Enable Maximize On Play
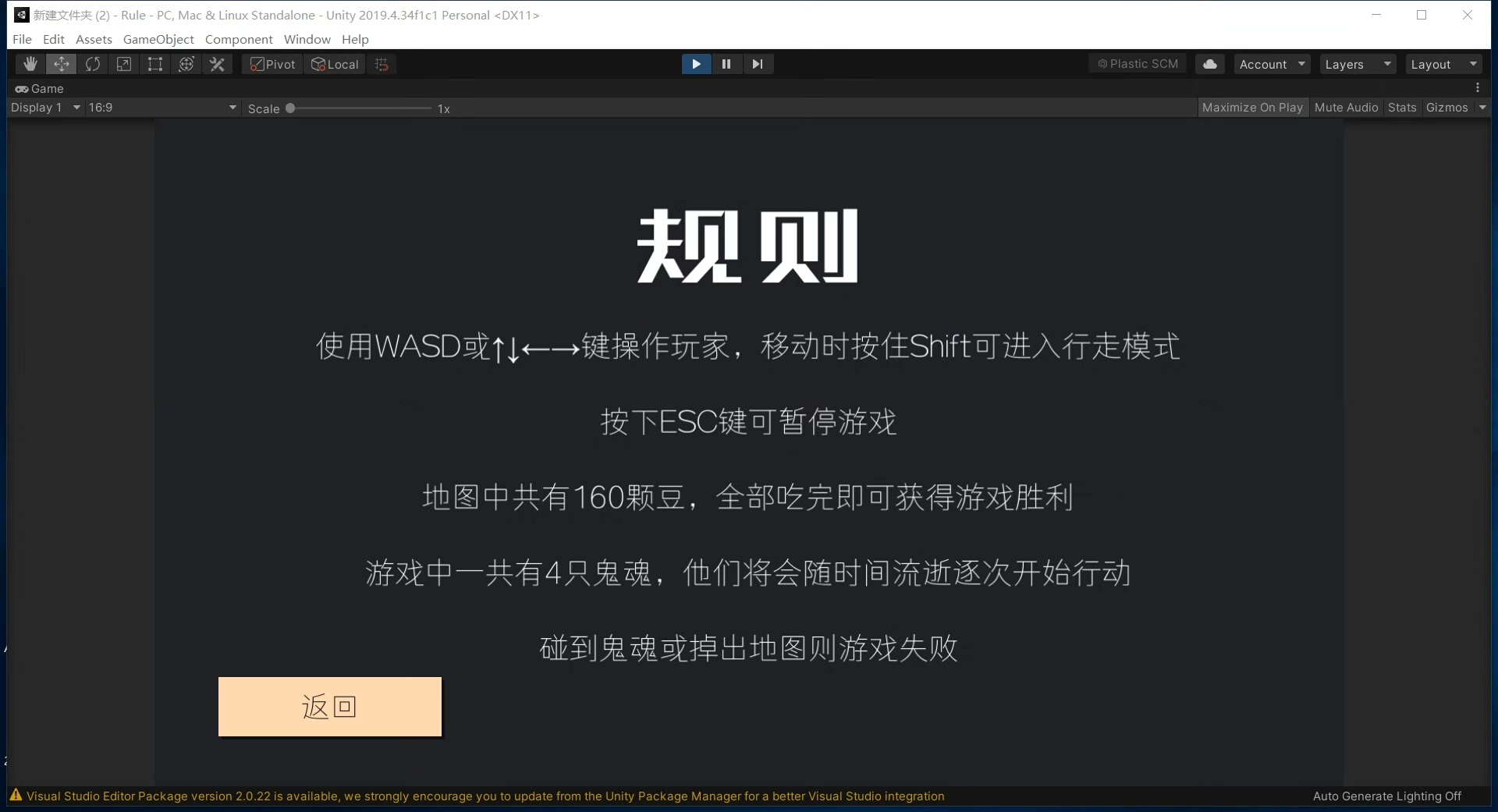1498x812 pixels. click(1252, 108)
